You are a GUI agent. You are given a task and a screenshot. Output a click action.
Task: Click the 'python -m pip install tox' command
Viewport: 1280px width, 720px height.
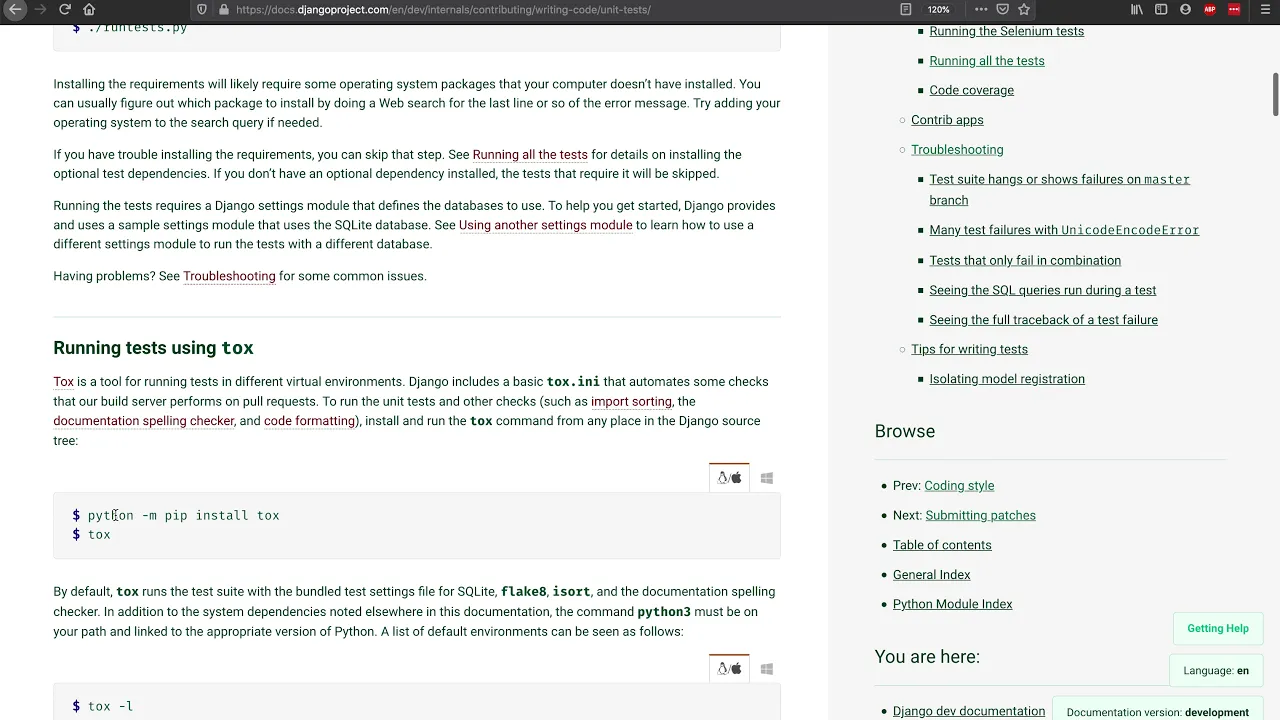183,516
